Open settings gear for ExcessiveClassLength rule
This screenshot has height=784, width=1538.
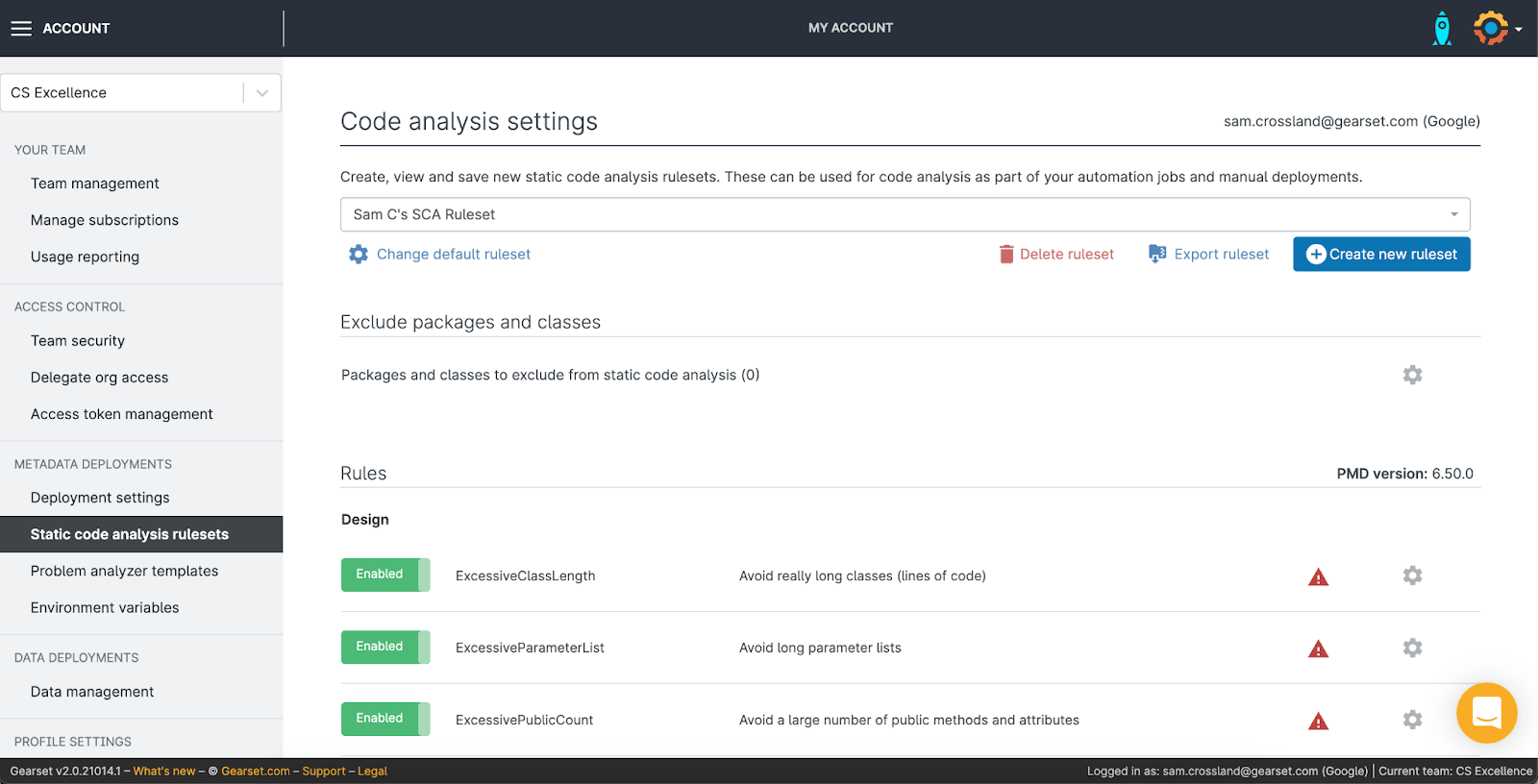[x=1412, y=576]
